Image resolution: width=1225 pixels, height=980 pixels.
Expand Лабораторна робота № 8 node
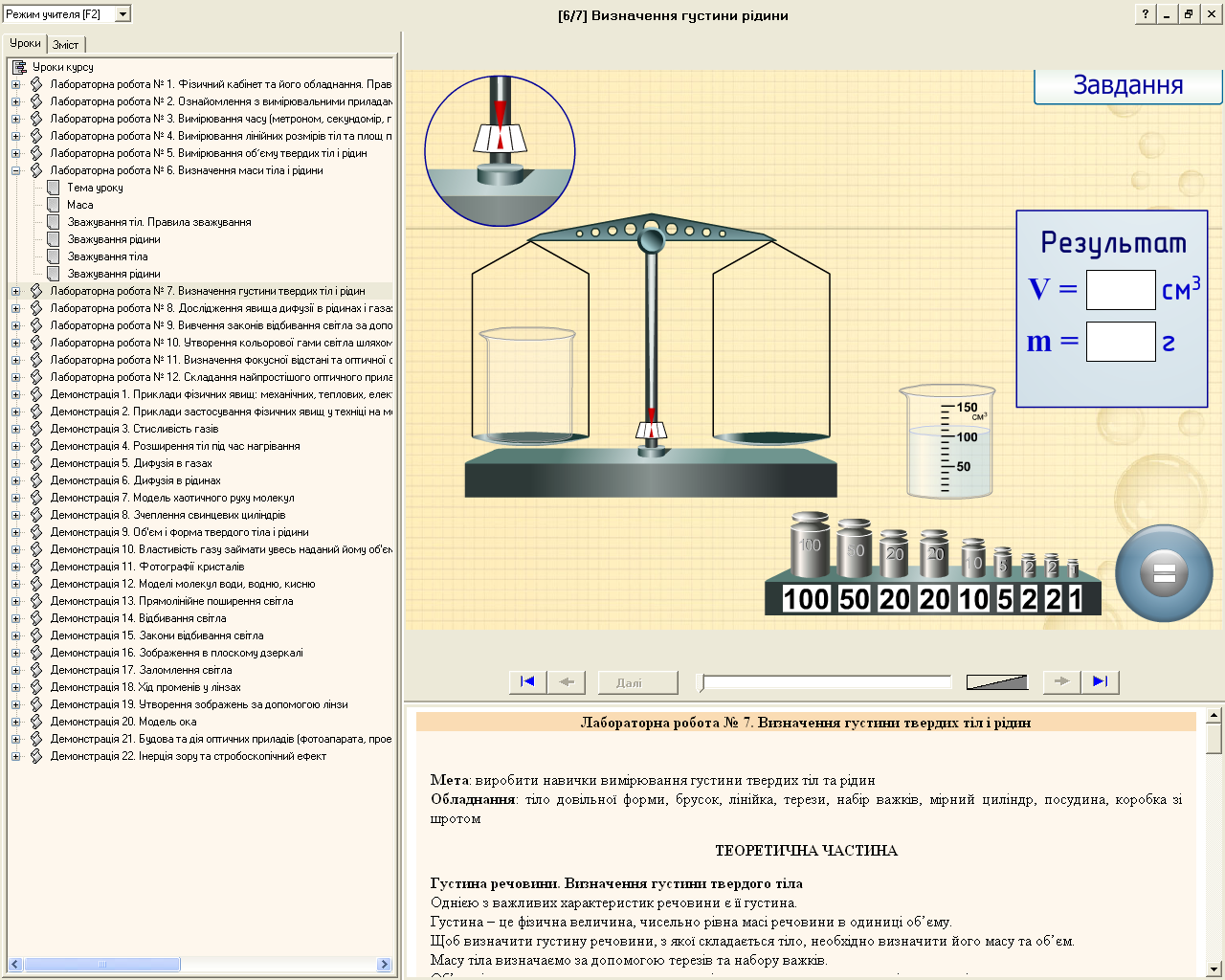pos(15,308)
